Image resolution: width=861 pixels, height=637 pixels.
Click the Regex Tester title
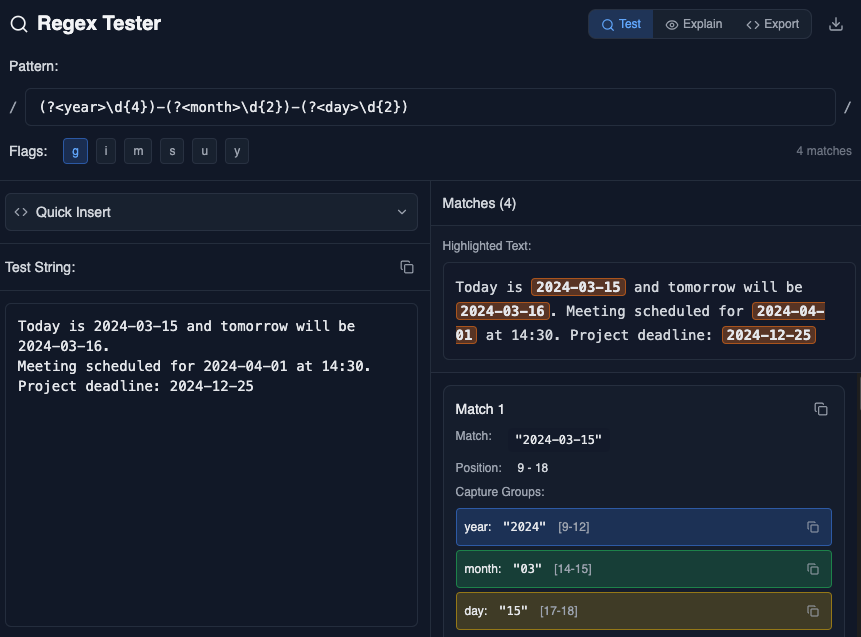pyautogui.click(x=99, y=24)
